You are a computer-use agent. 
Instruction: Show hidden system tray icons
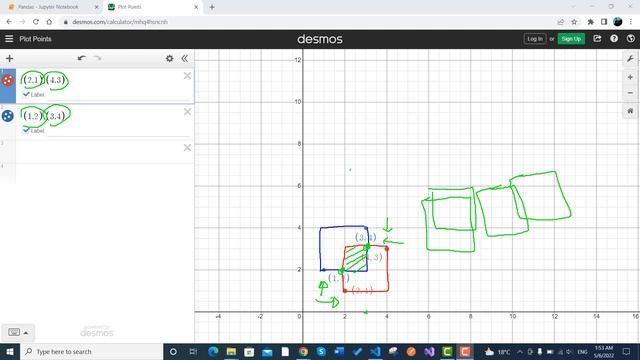coord(520,351)
